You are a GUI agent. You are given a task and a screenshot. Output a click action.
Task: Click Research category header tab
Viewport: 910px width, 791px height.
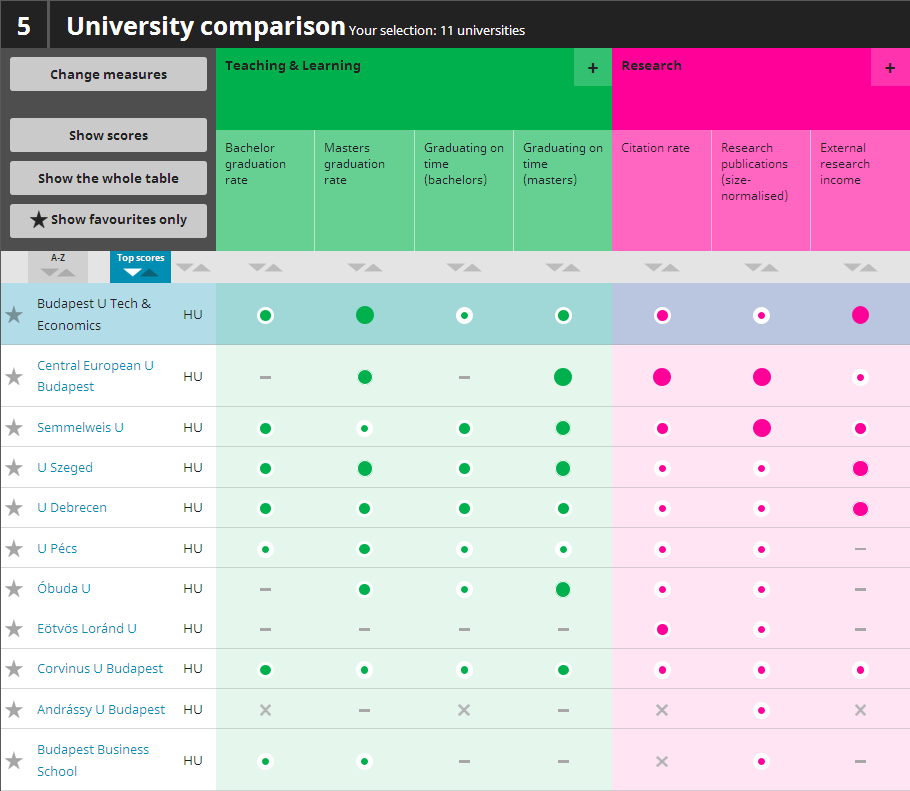pos(651,66)
